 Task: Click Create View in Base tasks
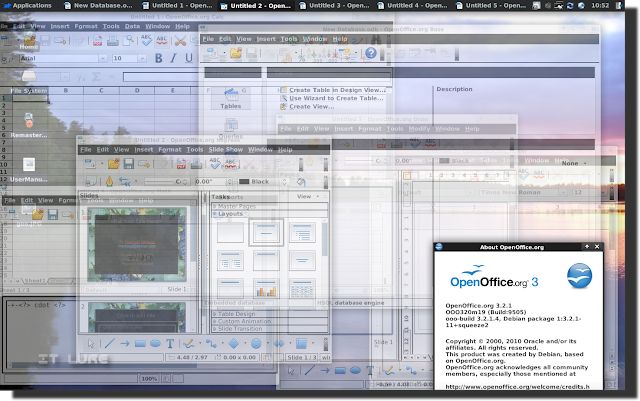click(x=312, y=106)
